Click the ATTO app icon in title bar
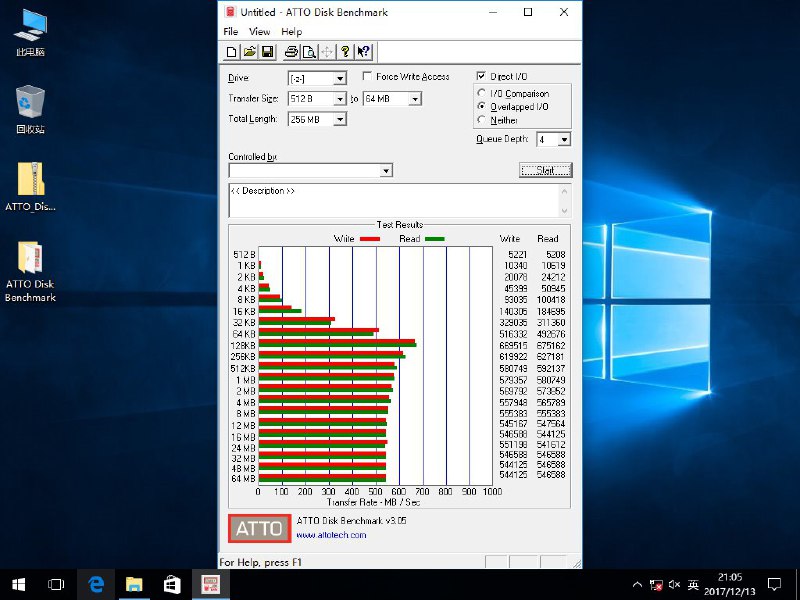Screen dimensions: 800x600 coord(231,12)
